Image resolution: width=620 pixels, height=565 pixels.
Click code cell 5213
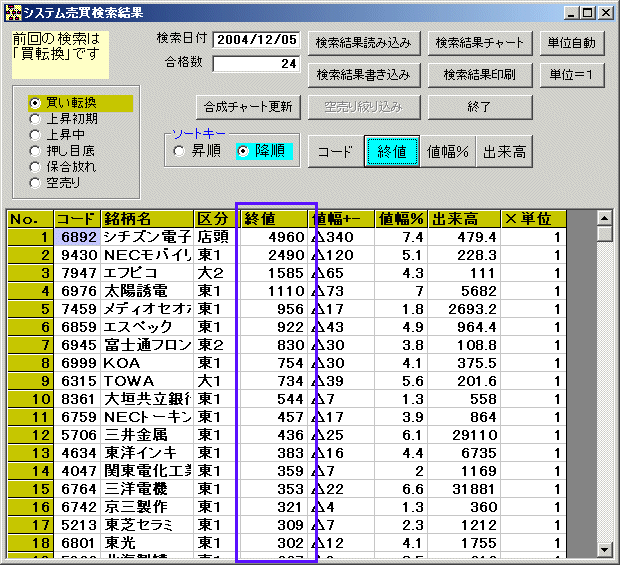click(x=77, y=525)
